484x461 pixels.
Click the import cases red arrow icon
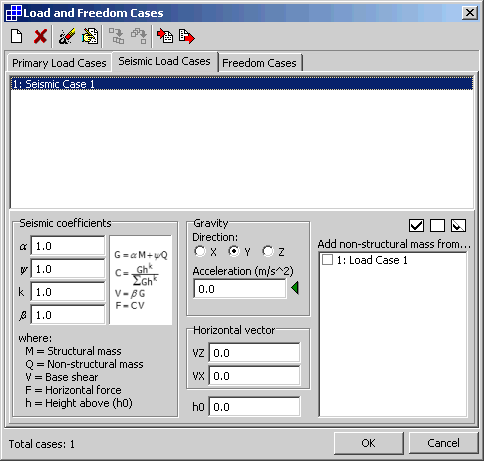[x=165, y=36]
